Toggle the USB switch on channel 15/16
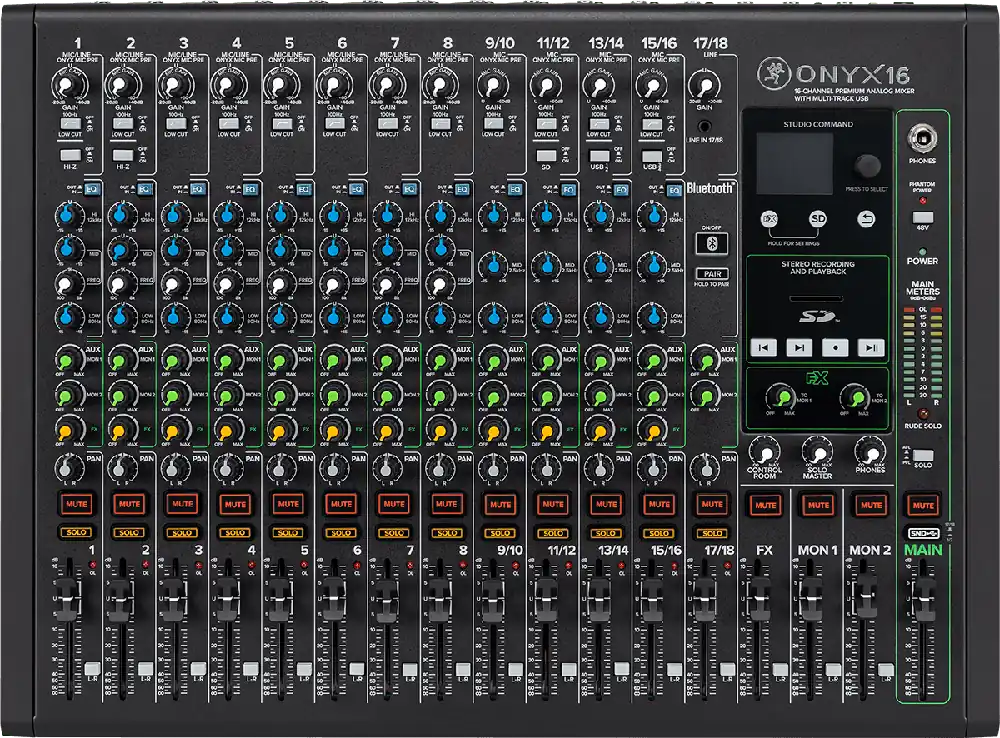 tap(651, 156)
